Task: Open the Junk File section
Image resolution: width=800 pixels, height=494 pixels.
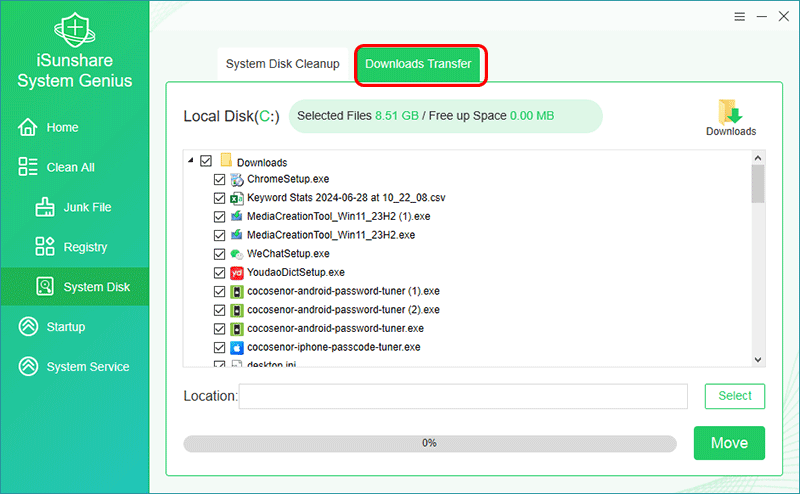Action: 74,207
